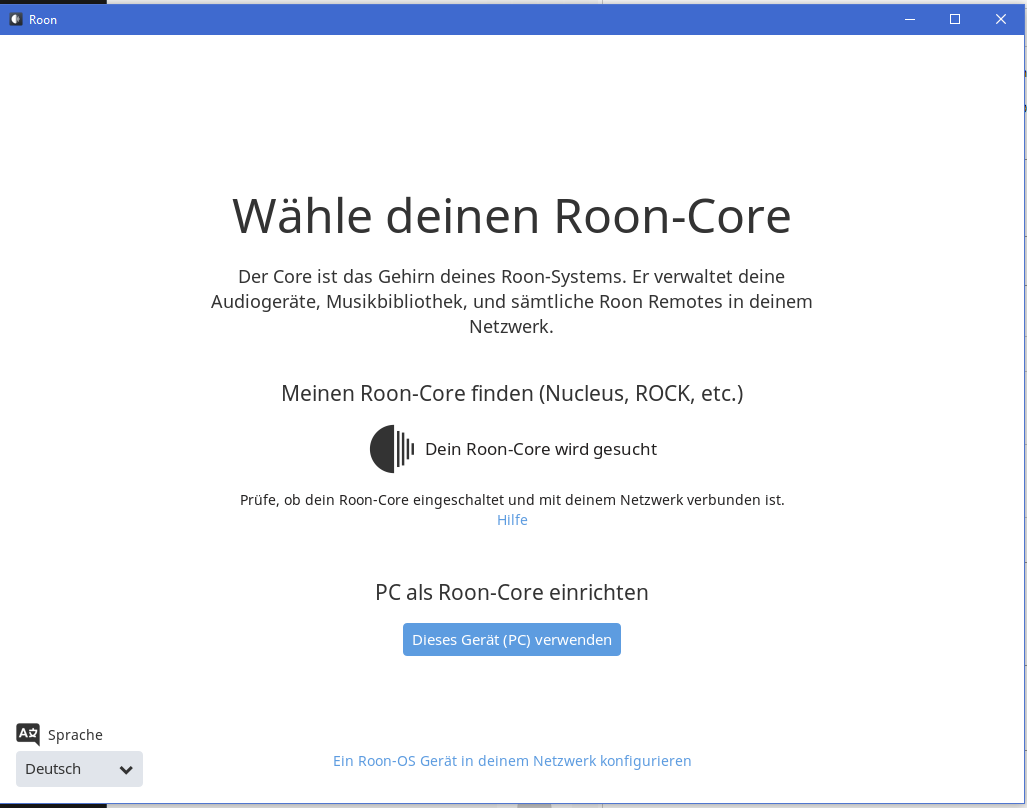This screenshot has width=1027, height=808.
Task: Click the "Prüfe, ob dein Roon-Core eingeschaltet" hint
Action: [x=512, y=500]
